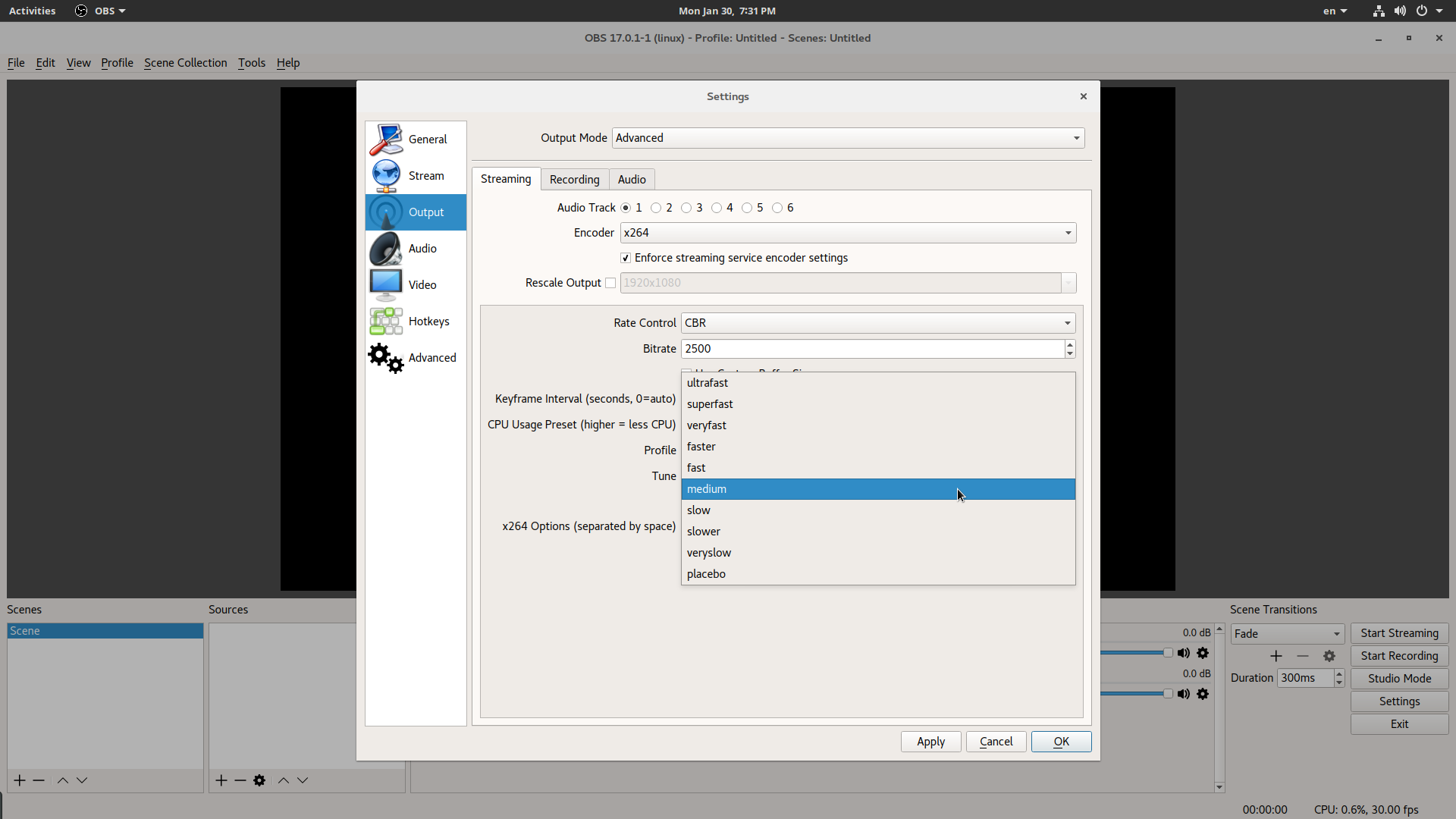Open the Scene Collection menu
The image size is (1456, 819).
click(185, 63)
